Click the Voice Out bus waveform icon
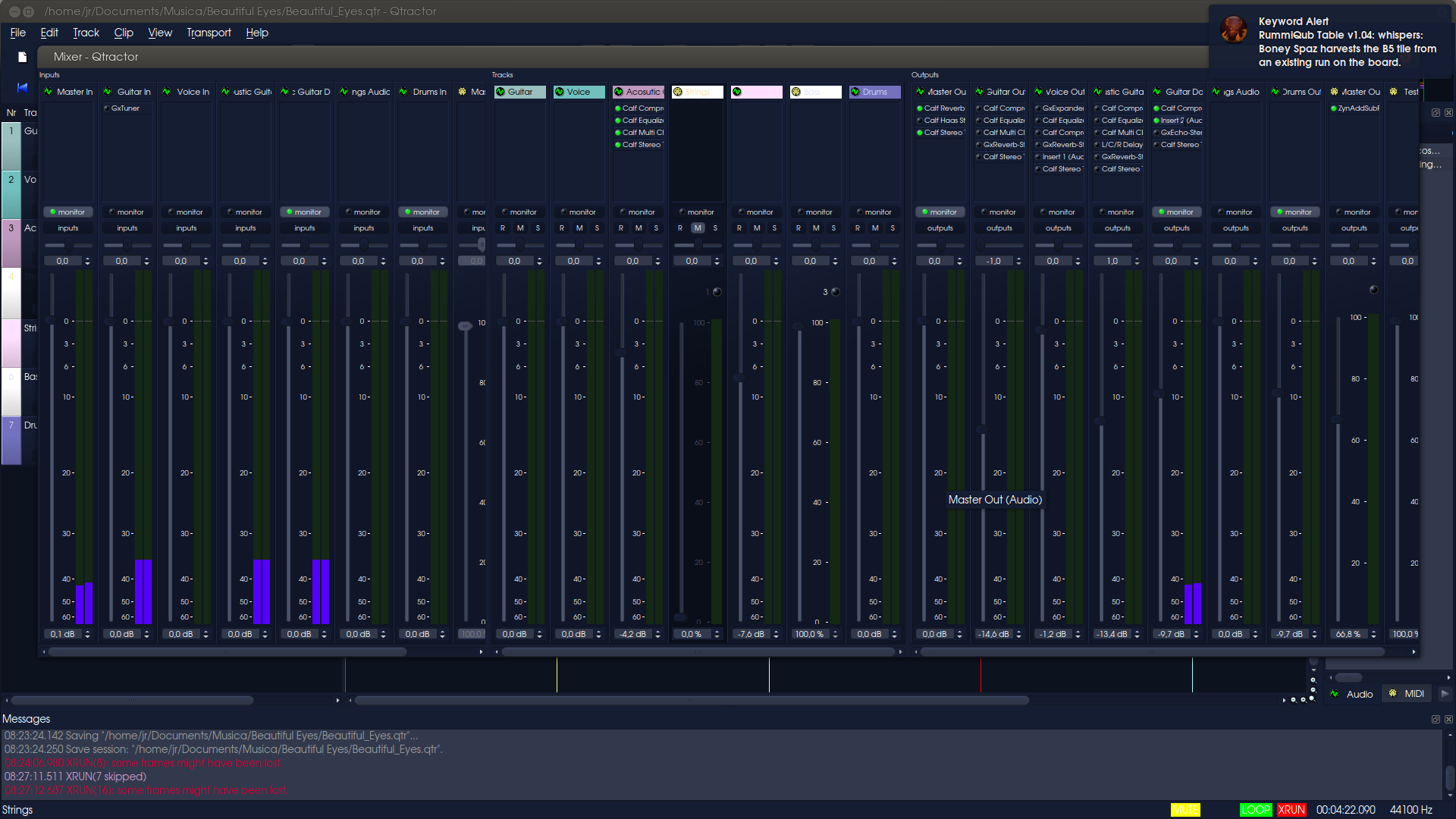1456x819 pixels. click(1039, 92)
